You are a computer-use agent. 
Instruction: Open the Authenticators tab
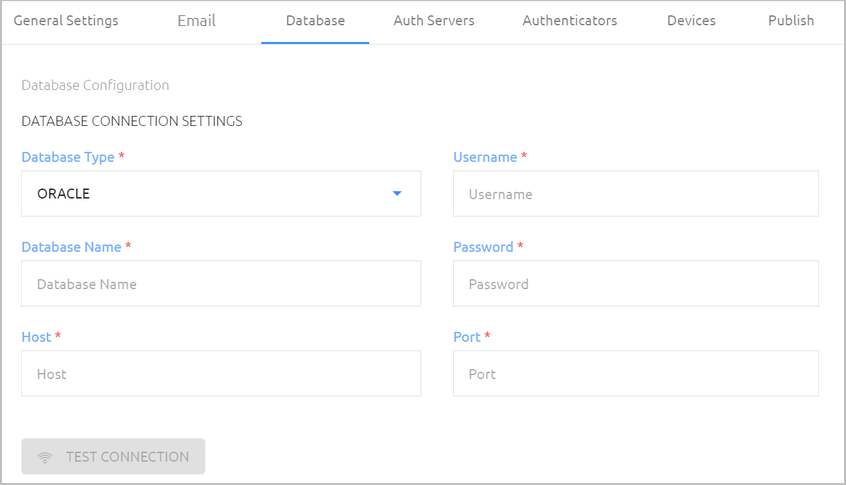(570, 21)
